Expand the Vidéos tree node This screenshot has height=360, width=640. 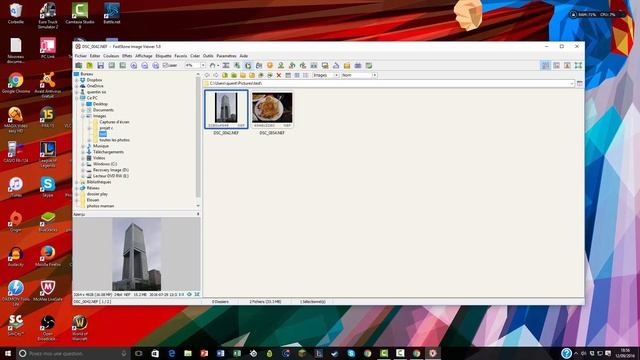coord(83,158)
